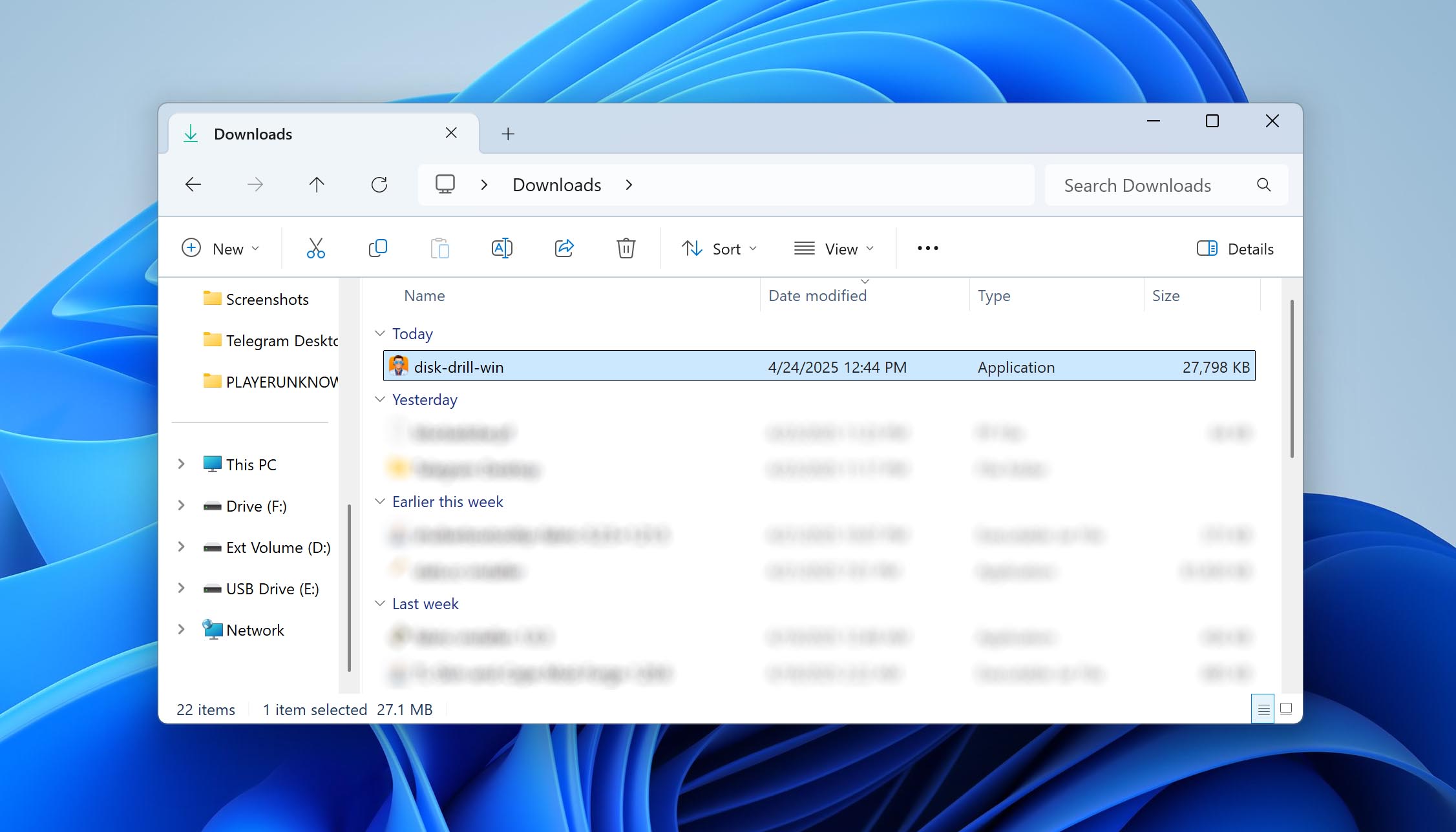Select the Downloads tab
This screenshot has height=832, width=1456.
point(323,134)
